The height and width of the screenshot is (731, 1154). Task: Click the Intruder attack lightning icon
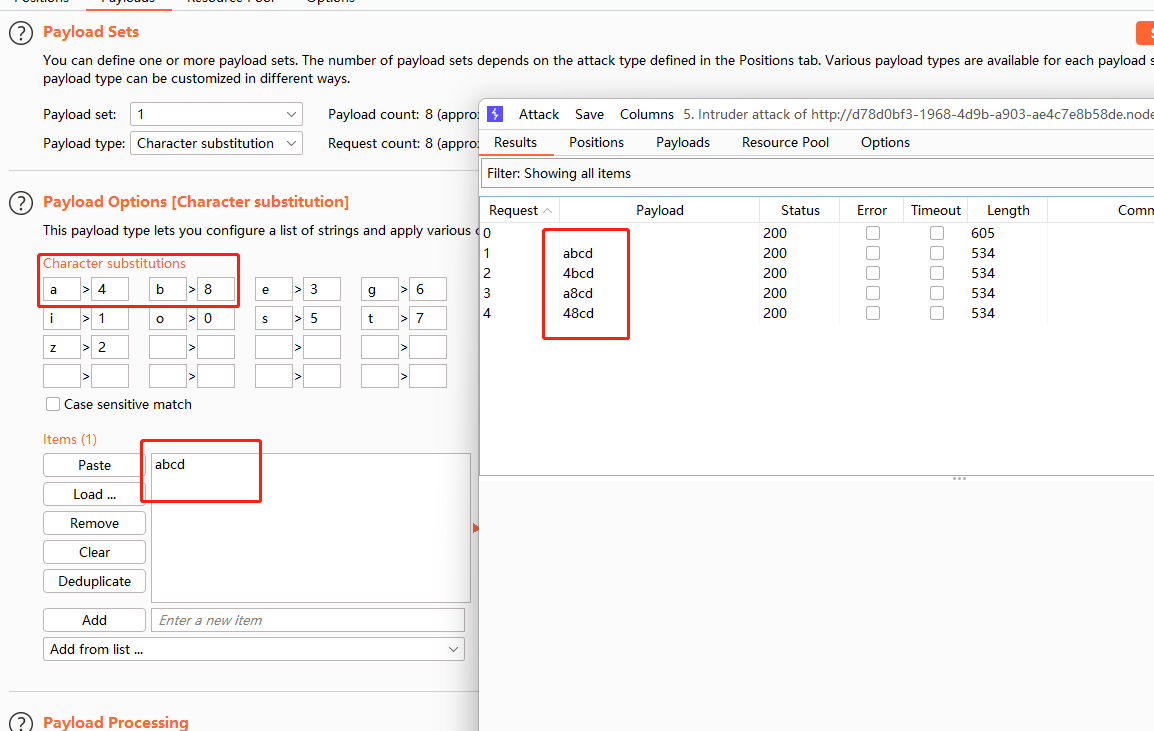(495, 114)
